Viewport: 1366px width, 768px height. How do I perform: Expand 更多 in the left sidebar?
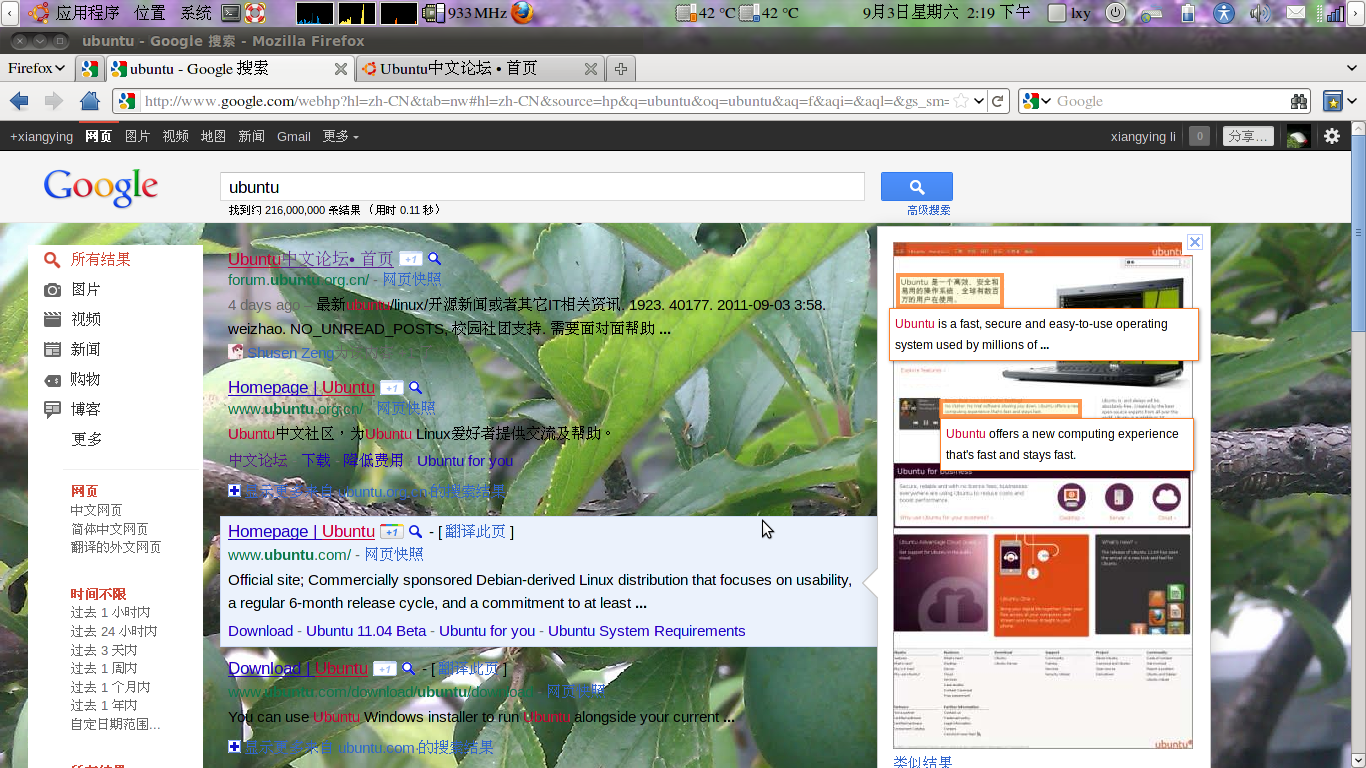pyautogui.click(x=86, y=439)
